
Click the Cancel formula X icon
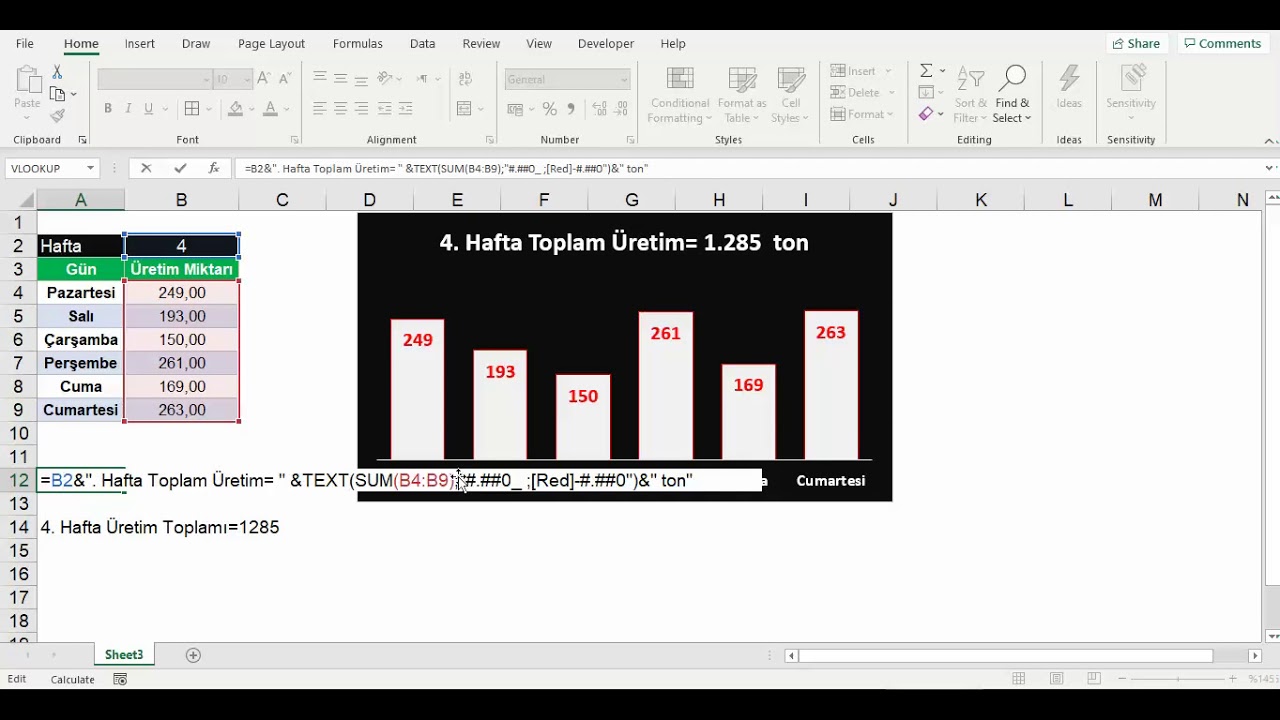point(146,169)
